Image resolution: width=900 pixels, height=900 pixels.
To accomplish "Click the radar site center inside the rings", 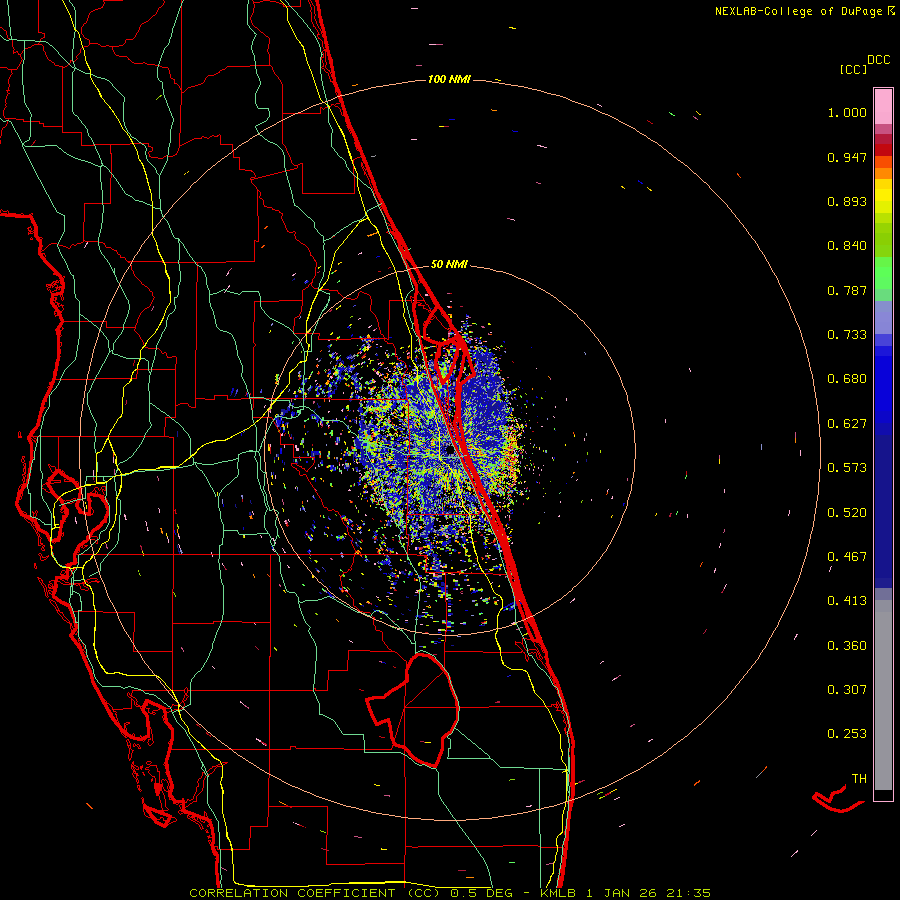I will [x=450, y=451].
